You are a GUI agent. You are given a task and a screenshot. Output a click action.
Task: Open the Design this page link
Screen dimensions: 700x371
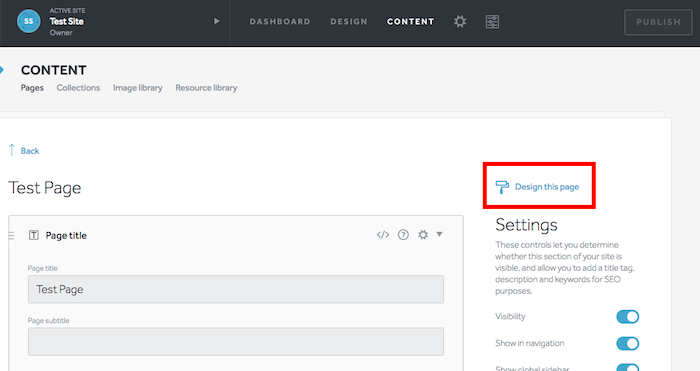[x=547, y=187]
